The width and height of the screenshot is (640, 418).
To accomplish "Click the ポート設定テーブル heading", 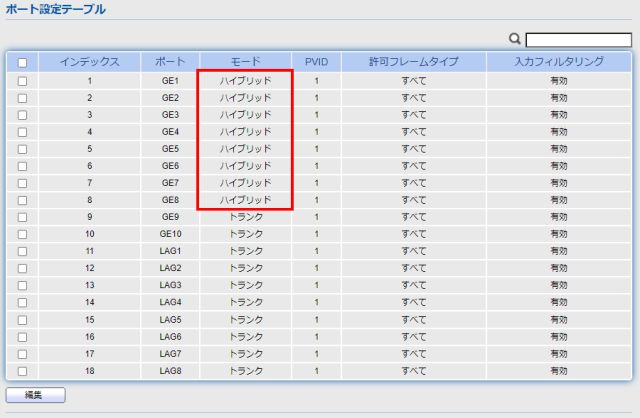I will tap(56, 9).
